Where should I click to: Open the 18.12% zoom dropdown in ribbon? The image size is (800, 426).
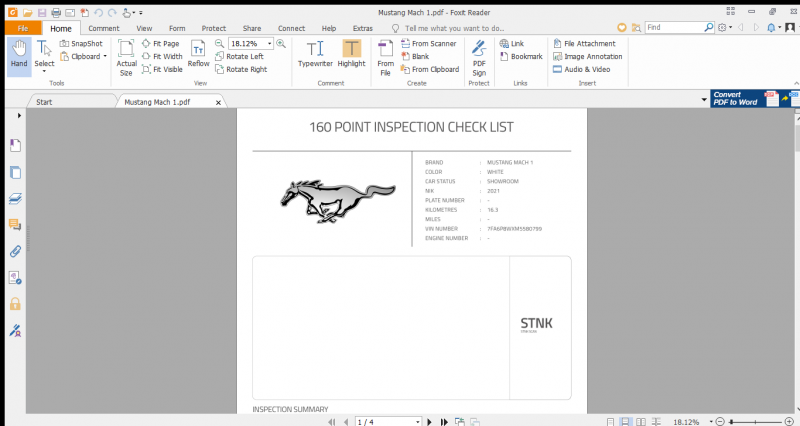tap(269, 43)
